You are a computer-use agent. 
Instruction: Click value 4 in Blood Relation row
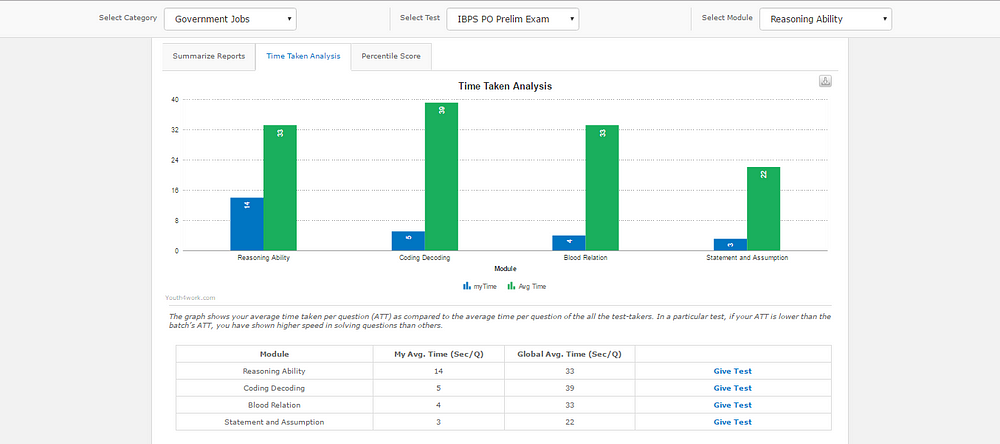438,405
